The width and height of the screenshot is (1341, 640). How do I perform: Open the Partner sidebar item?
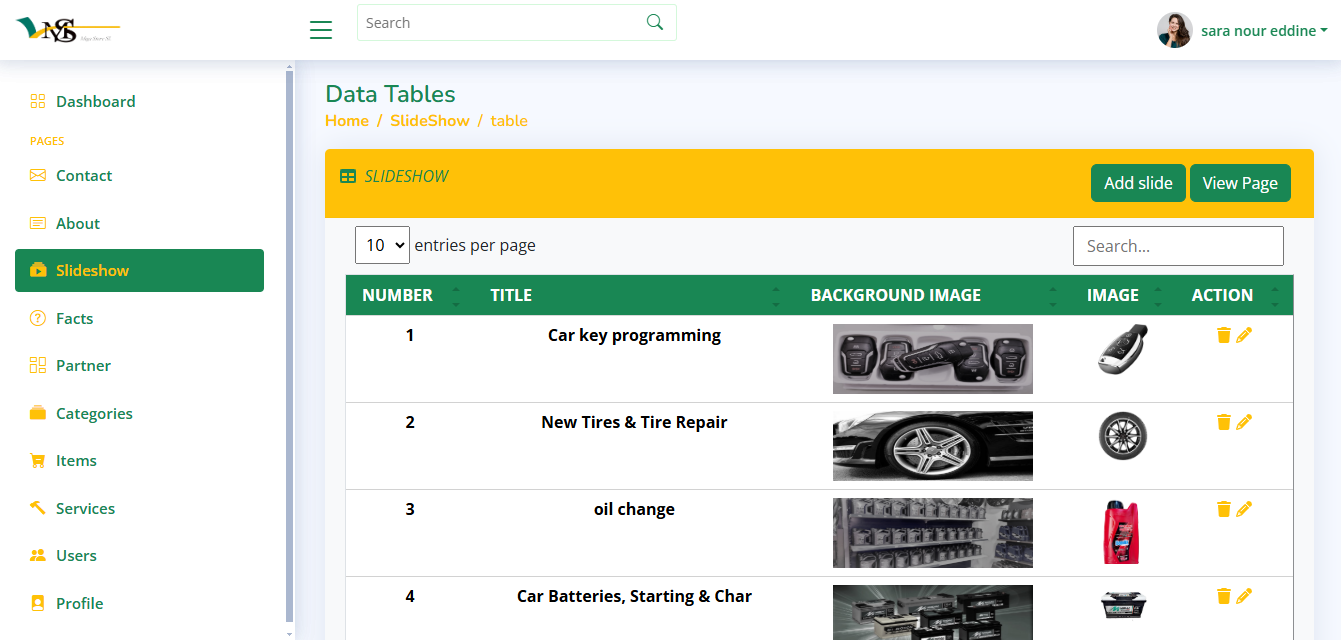(x=83, y=366)
